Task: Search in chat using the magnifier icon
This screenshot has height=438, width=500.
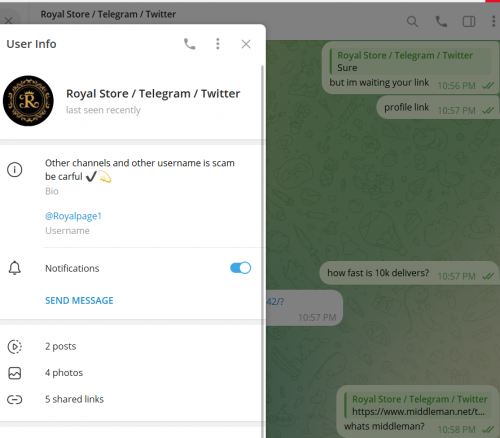Action: (x=412, y=22)
